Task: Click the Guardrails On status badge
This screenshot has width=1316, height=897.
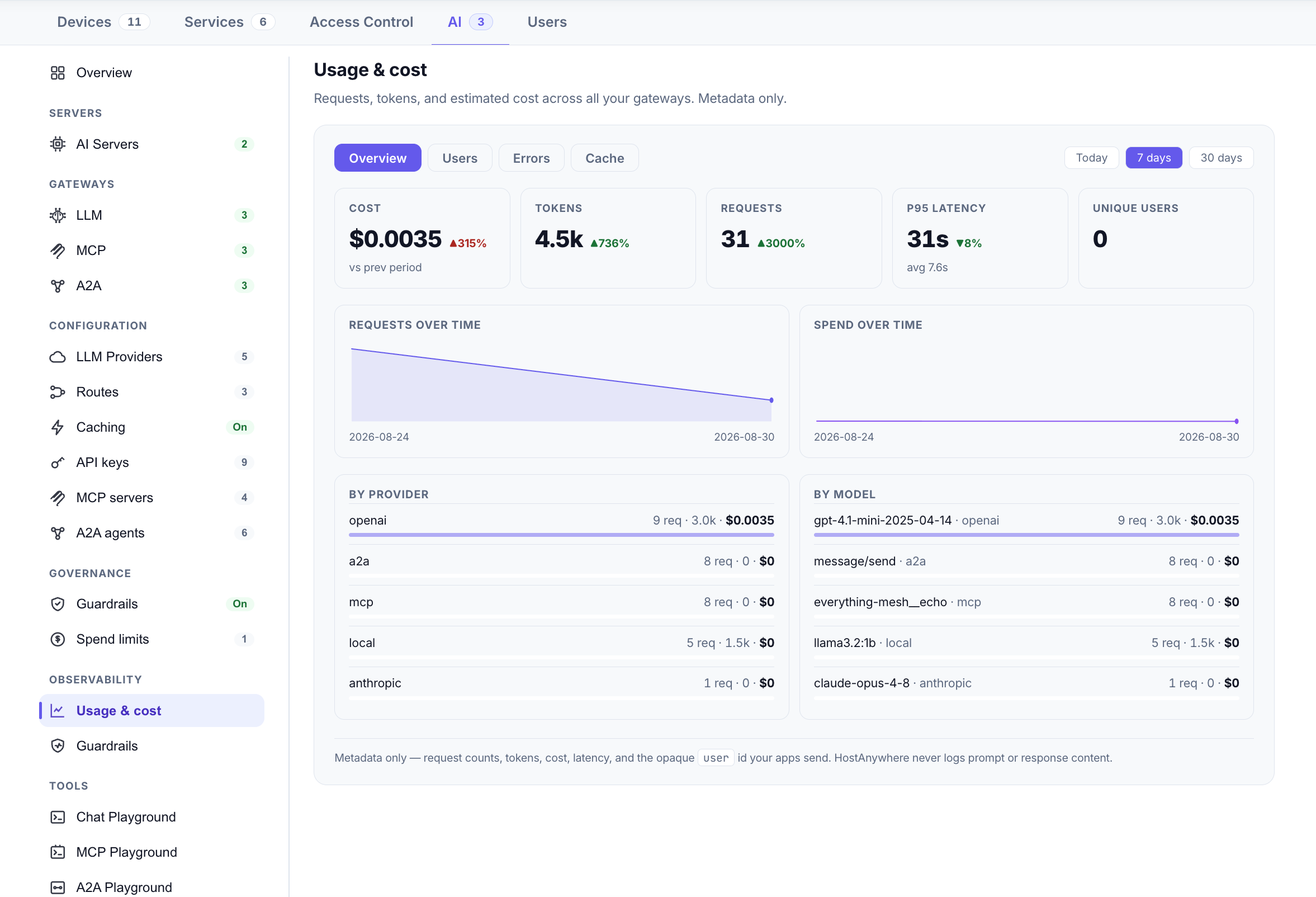Action: [240, 604]
